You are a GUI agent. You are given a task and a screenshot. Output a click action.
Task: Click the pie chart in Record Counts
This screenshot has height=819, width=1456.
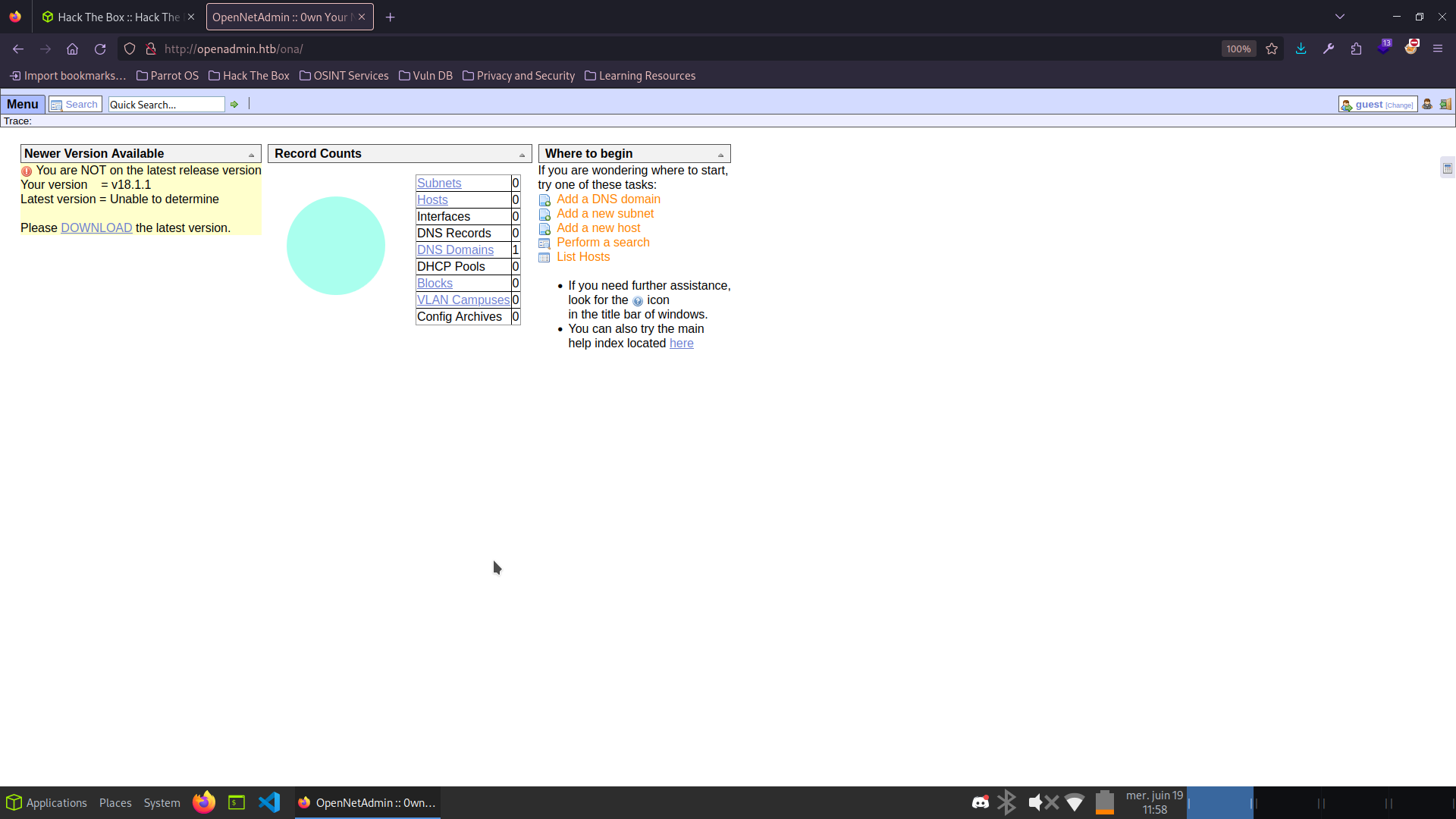(336, 245)
